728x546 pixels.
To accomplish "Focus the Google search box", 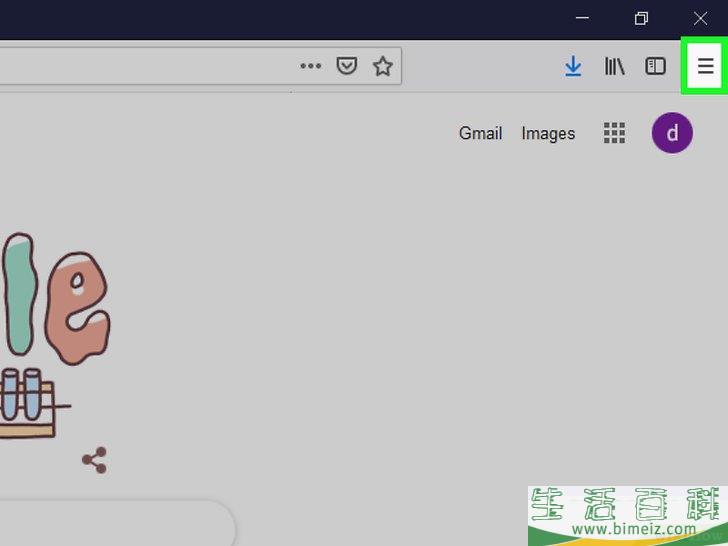I will [x=116, y=524].
